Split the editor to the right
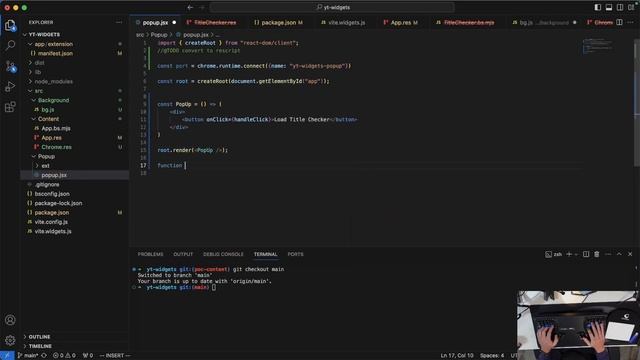This screenshot has width=640, height=360. tap(619, 22)
